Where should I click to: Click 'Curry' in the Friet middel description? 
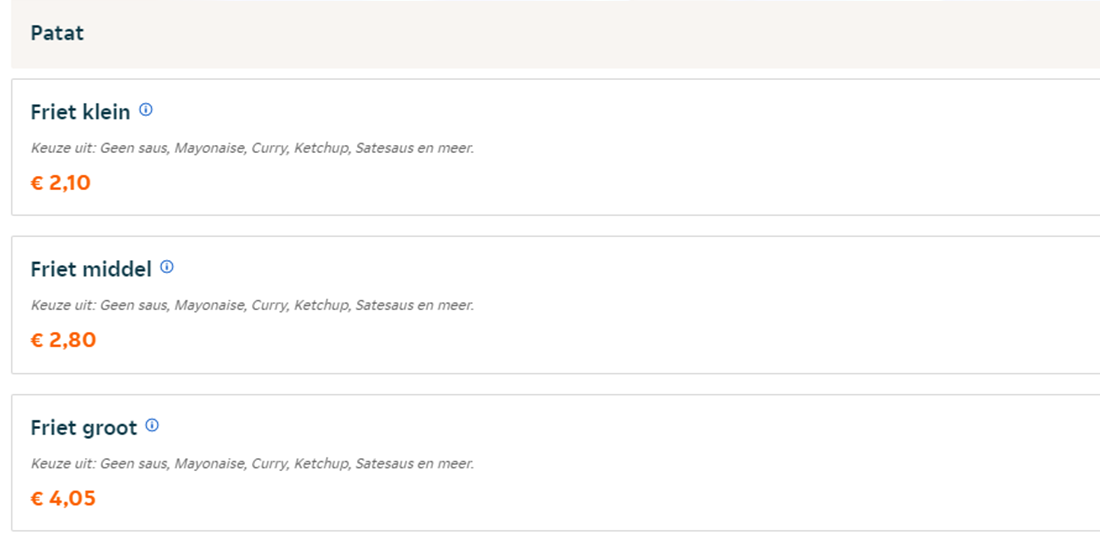(x=268, y=306)
